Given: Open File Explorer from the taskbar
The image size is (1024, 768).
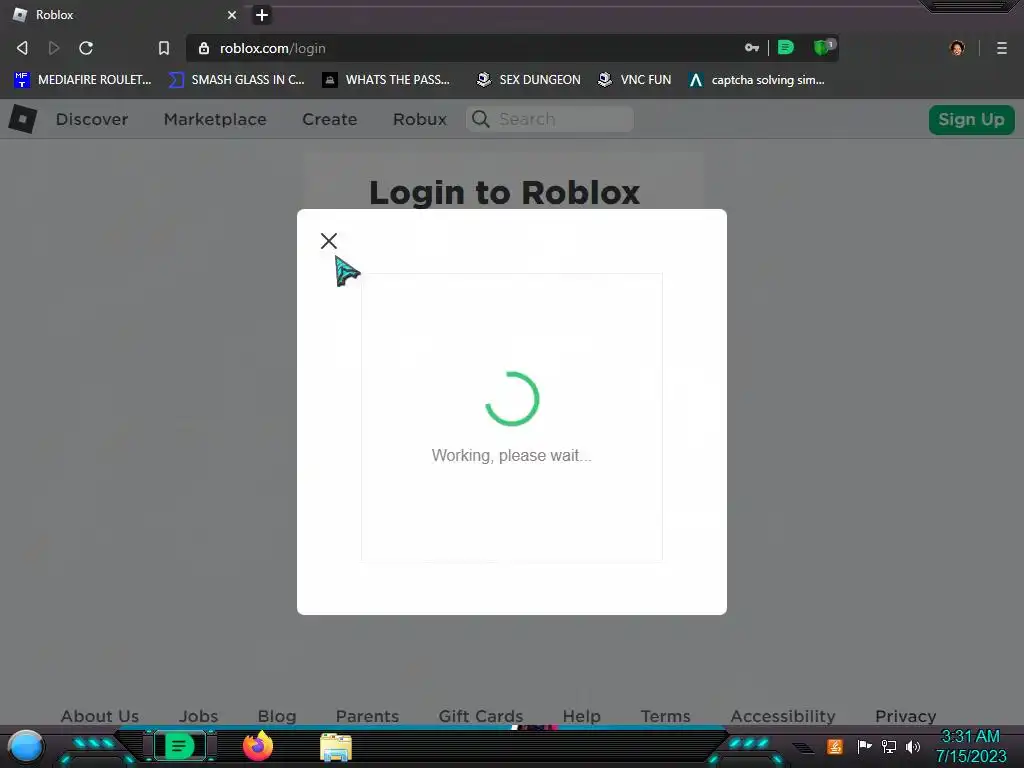Looking at the screenshot, I should (336, 747).
